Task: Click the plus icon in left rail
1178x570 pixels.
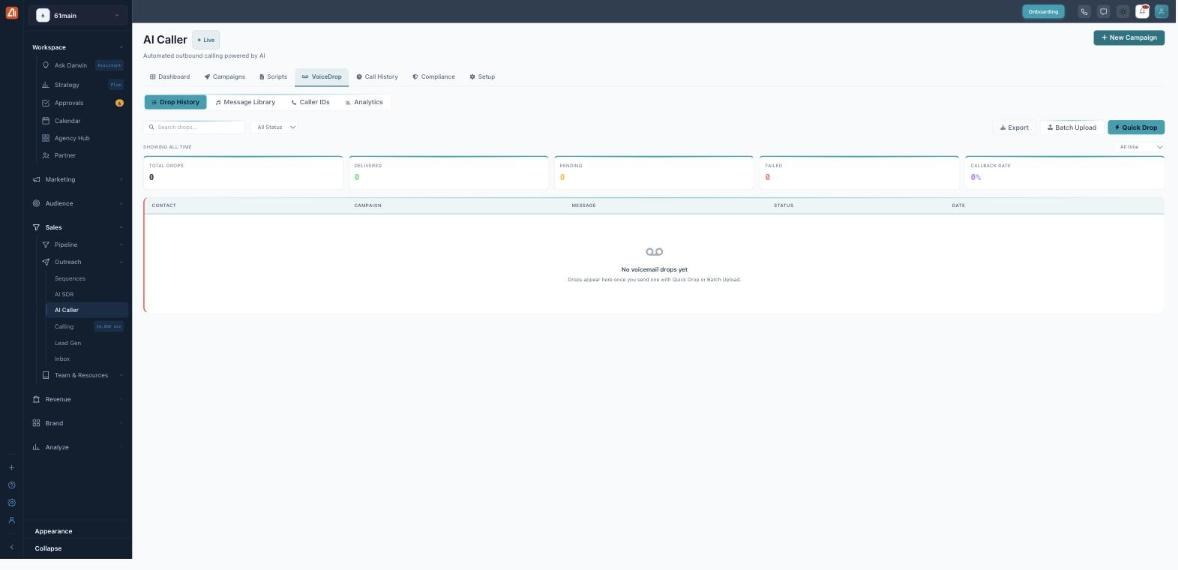Action: coord(11,468)
